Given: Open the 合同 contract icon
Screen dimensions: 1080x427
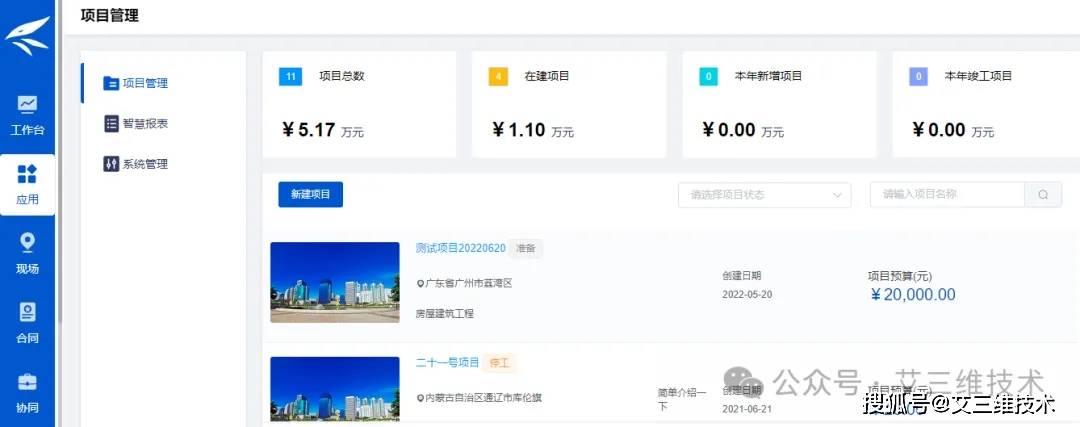Looking at the screenshot, I should [28, 312].
